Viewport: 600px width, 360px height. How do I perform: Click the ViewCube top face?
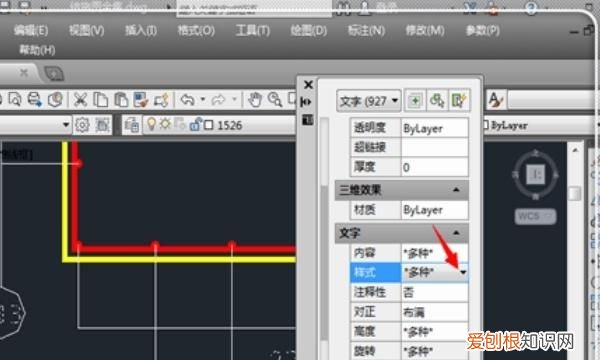536,175
